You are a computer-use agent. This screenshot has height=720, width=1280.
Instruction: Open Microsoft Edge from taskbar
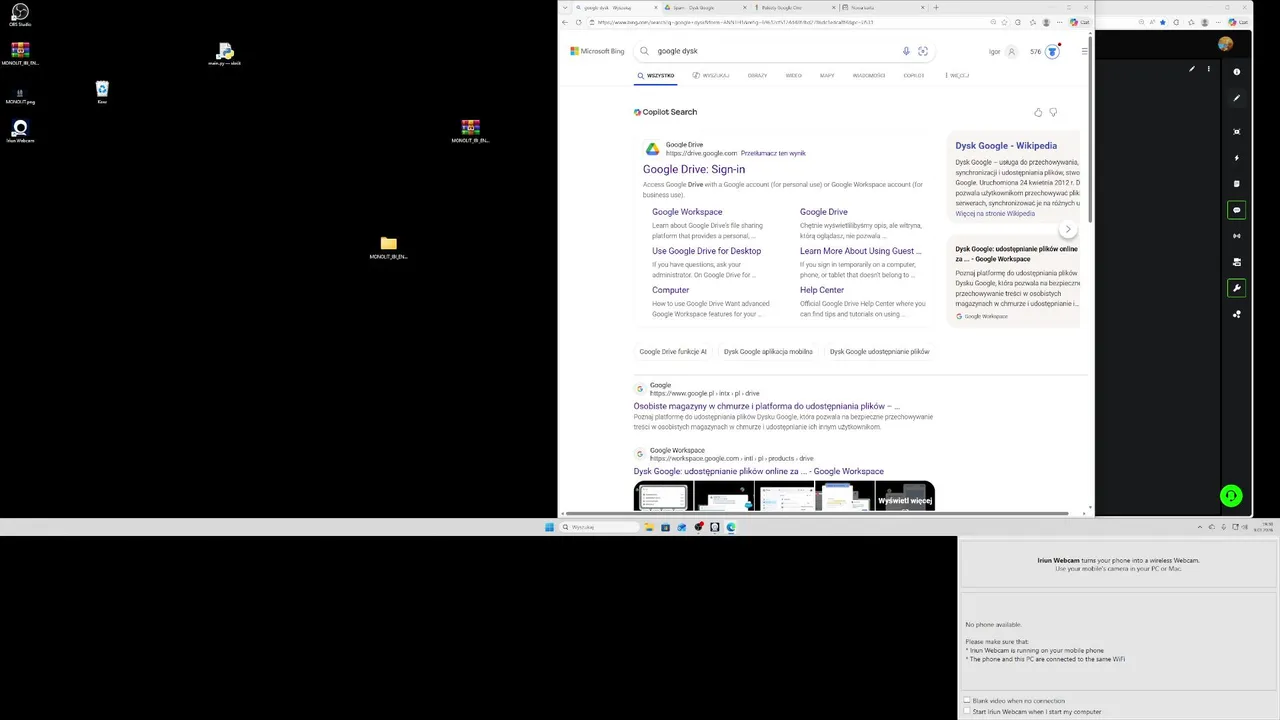click(731, 527)
